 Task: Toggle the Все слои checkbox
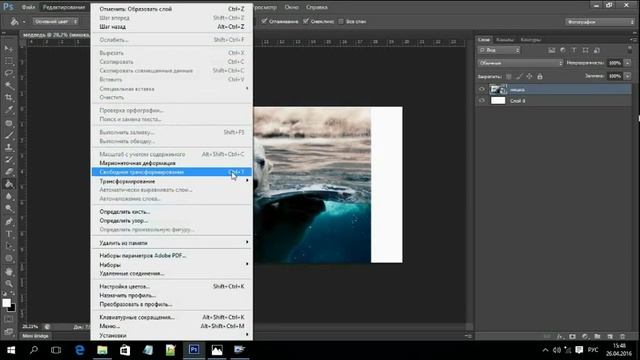pos(341,21)
